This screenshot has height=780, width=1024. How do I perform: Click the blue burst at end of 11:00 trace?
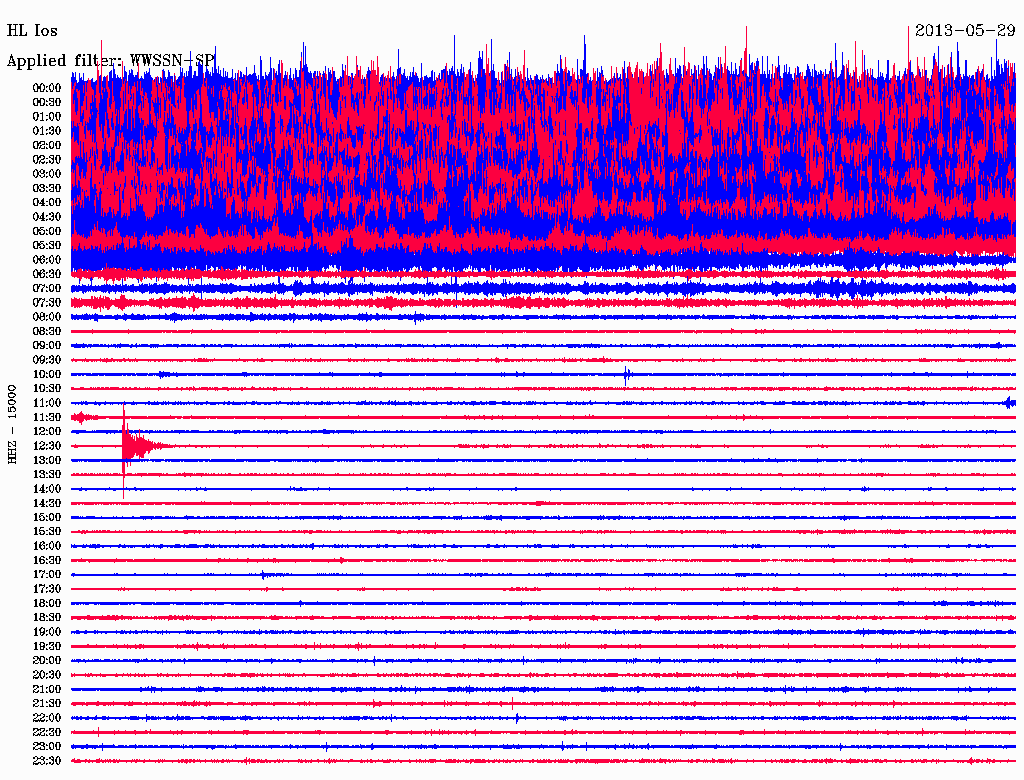tap(1010, 403)
